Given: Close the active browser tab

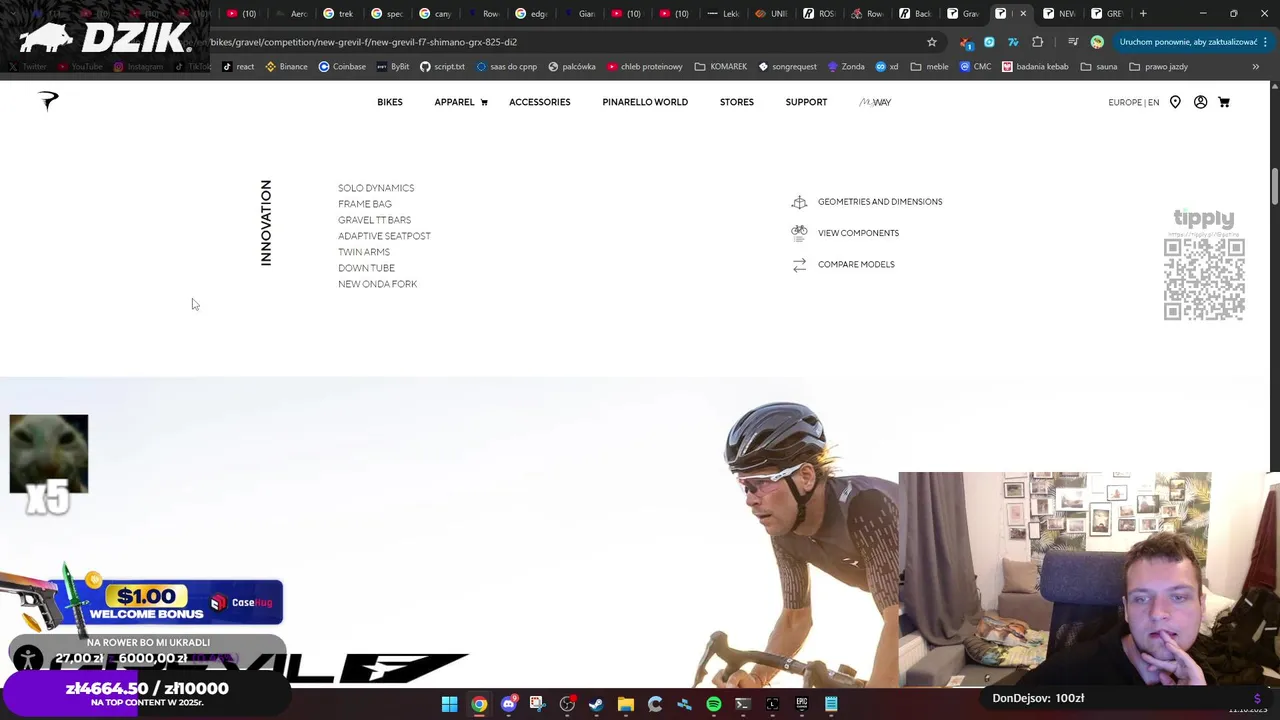Looking at the screenshot, I should [1023, 13].
